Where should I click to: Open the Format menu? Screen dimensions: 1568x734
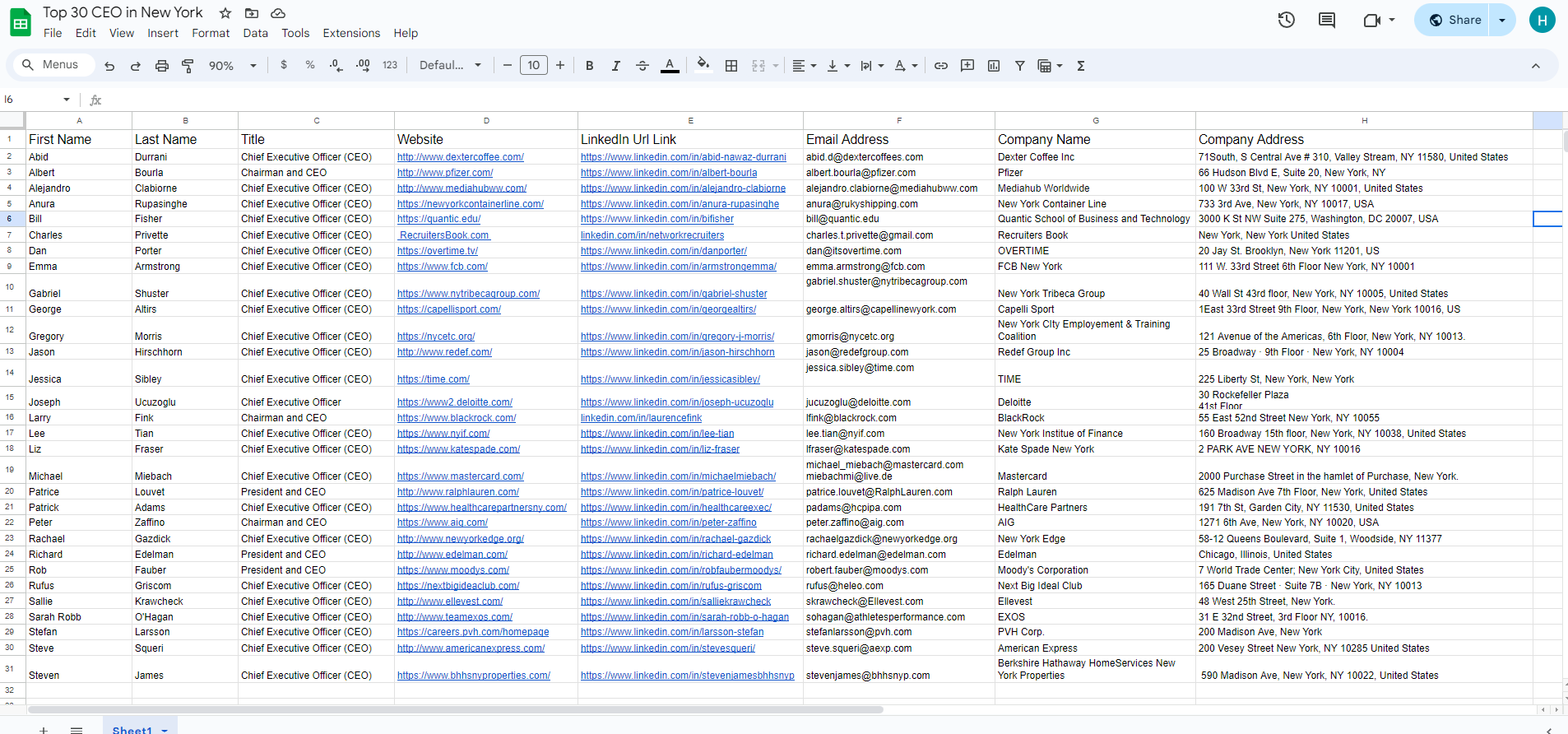pyautogui.click(x=211, y=33)
